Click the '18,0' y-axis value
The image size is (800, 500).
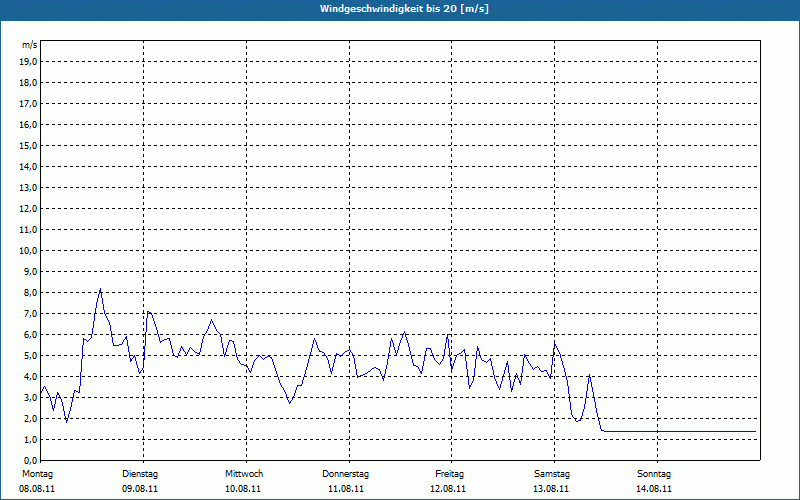tap(30, 83)
